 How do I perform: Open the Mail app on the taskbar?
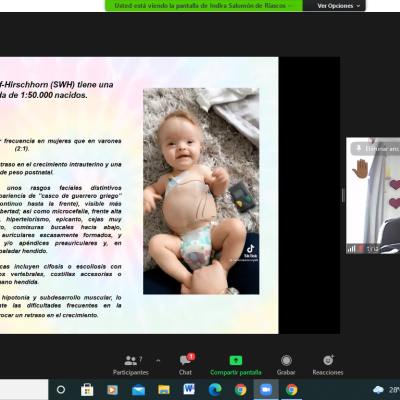138,389
